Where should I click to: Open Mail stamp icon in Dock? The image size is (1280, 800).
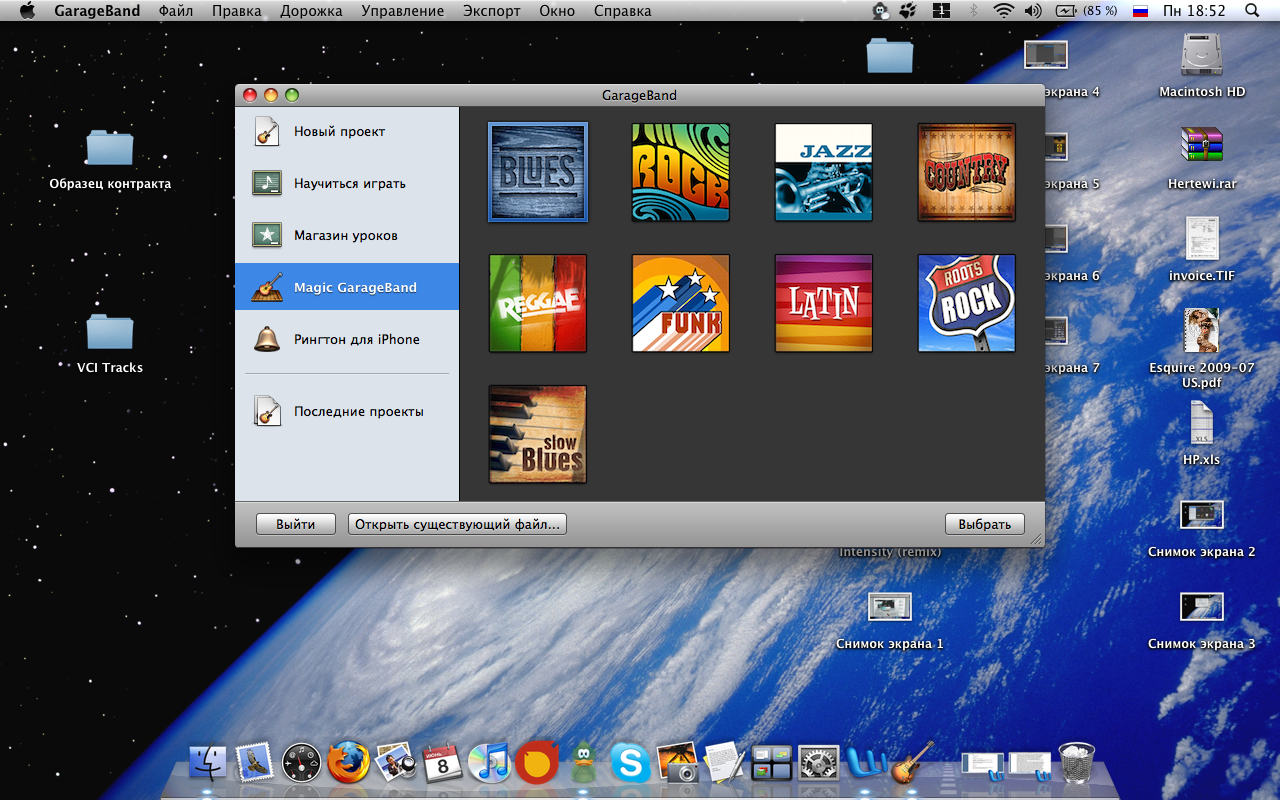255,763
